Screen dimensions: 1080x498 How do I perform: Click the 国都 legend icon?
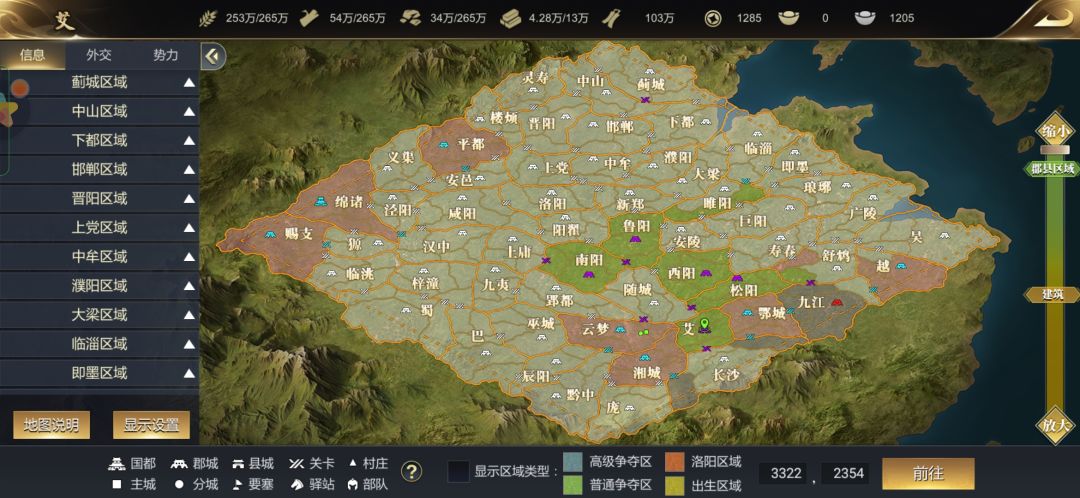click(118, 464)
